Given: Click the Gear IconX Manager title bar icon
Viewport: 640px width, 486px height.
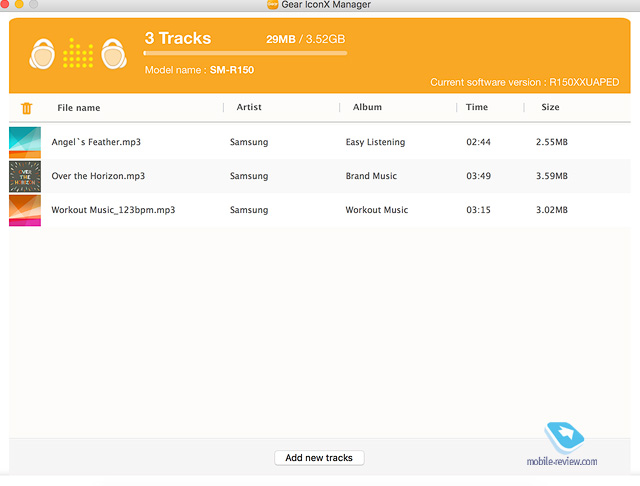Looking at the screenshot, I should coord(272,4).
